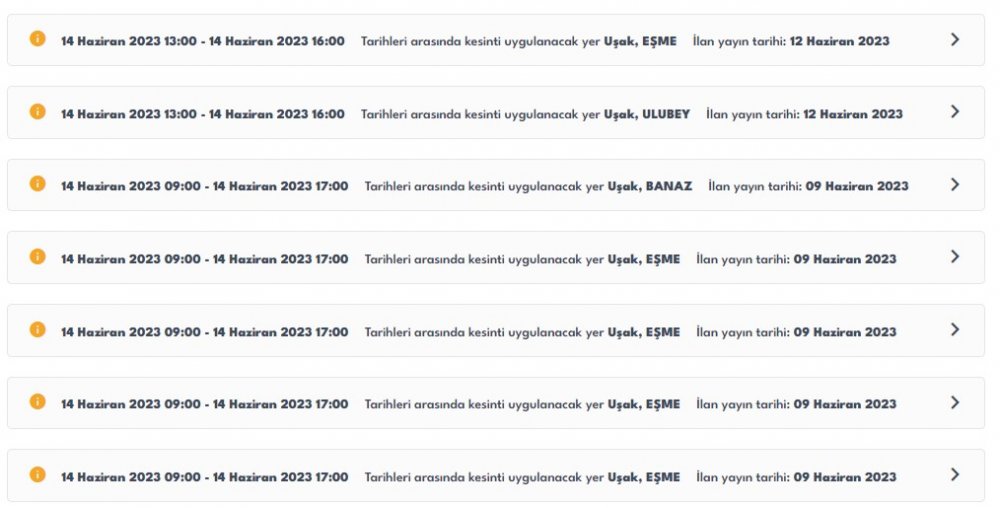The height and width of the screenshot is (508, 1000).
Task: Click the chevron on the bottom outage row
Action: coord(955,475)
